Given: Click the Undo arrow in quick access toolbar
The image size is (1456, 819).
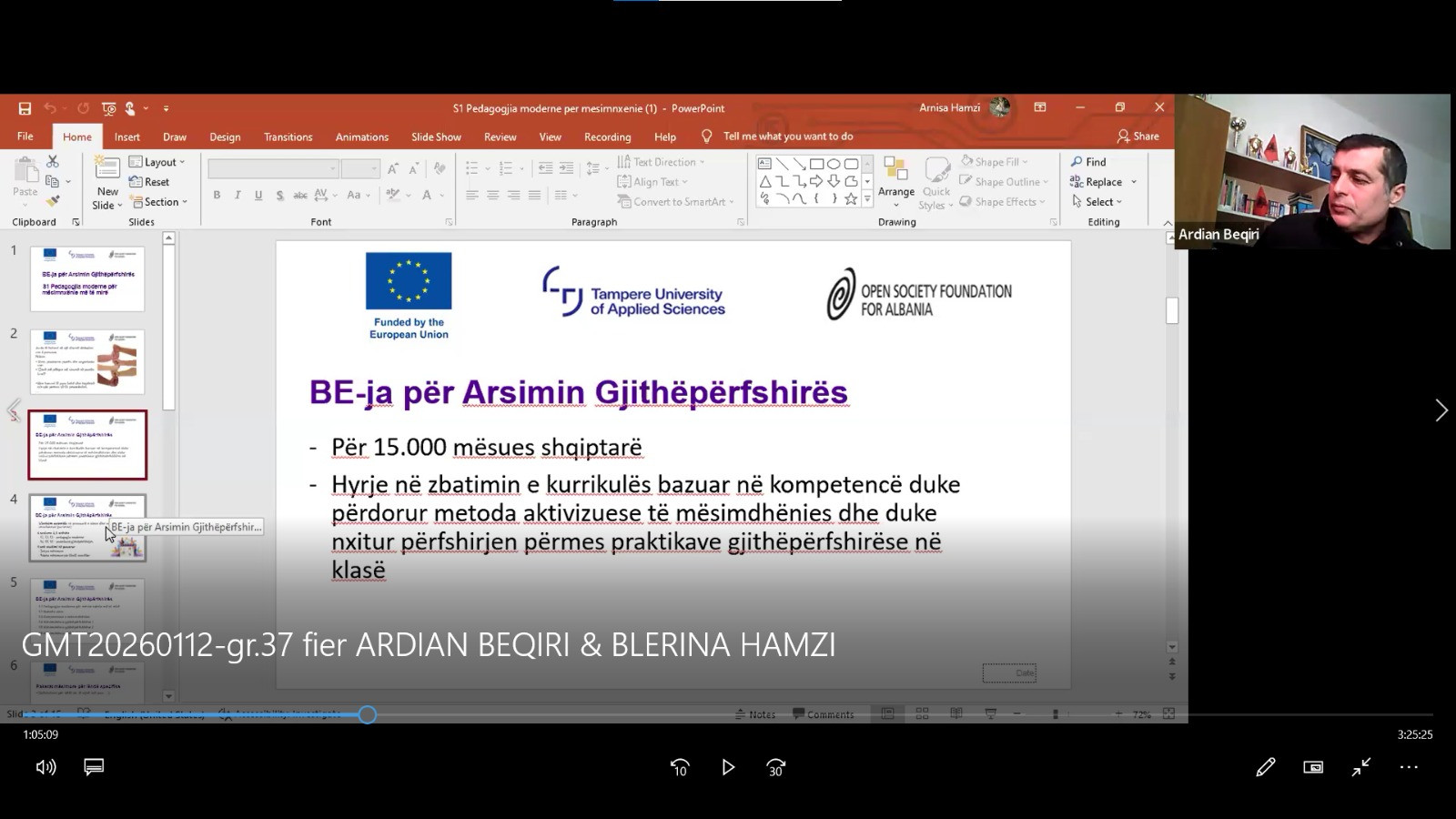Looking at the screenshot, I should 50,108.
